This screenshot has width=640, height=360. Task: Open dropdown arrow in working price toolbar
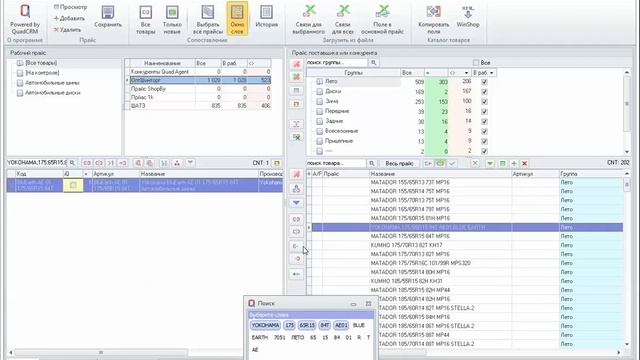point(190,163)
